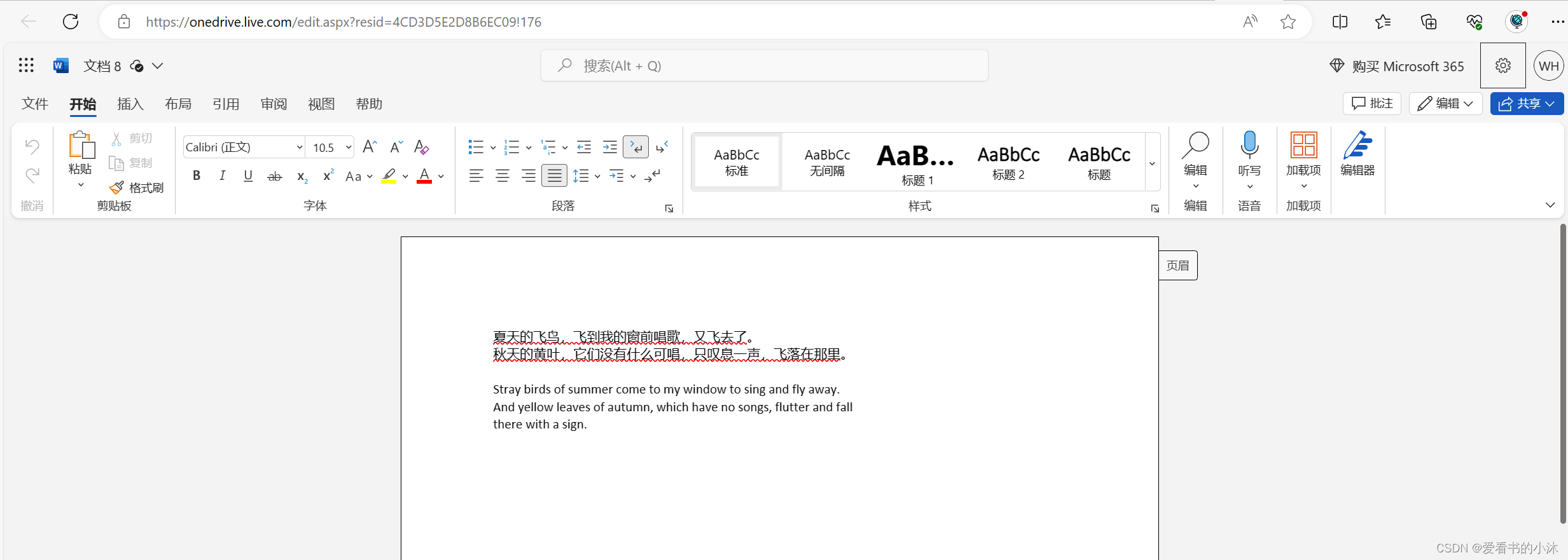The image size is (1568, 560).
Task: Click 购买 Microsoft 365 link
Action: click(x=1396, y=66)
